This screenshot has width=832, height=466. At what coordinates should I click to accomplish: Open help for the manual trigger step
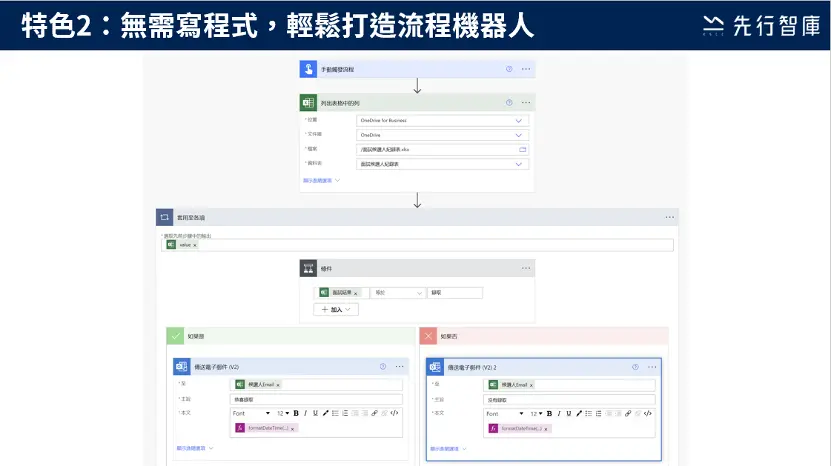[x=509, y=69]
